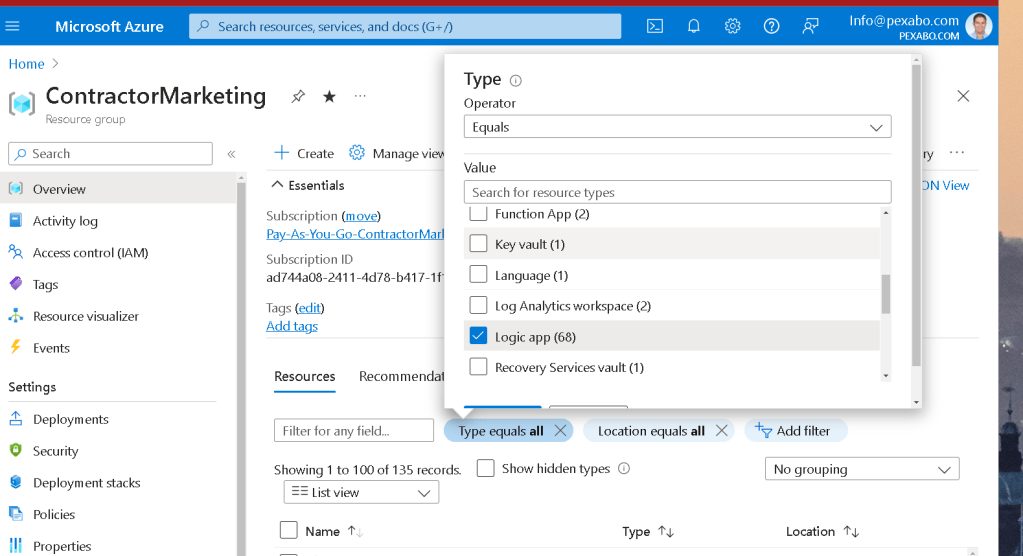The height and width of the screenshot is (556, 1023).
Task: Check the Function App (2) checkbox
Action: point(478,213)
